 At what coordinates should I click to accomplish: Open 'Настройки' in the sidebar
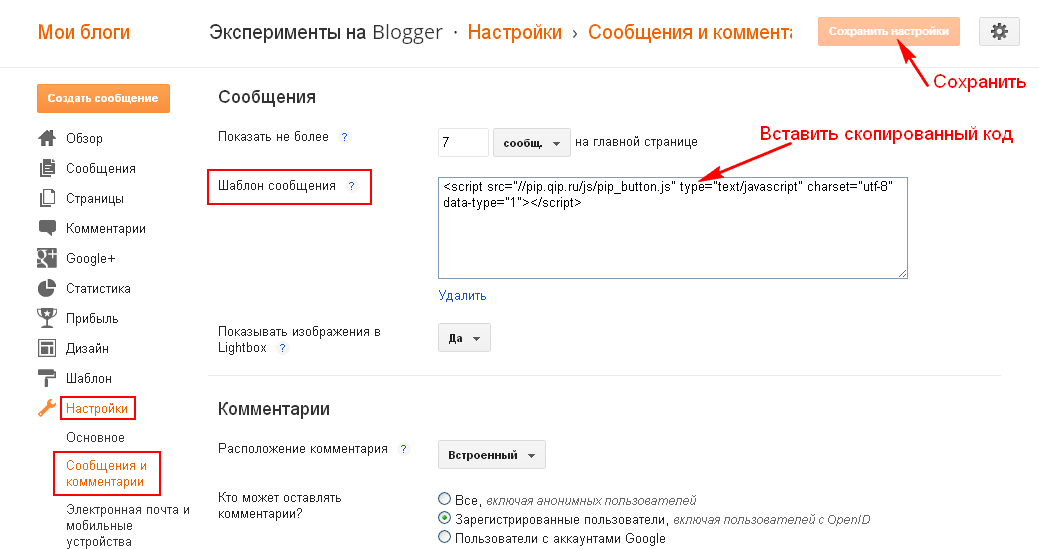(x=97, y=408)
